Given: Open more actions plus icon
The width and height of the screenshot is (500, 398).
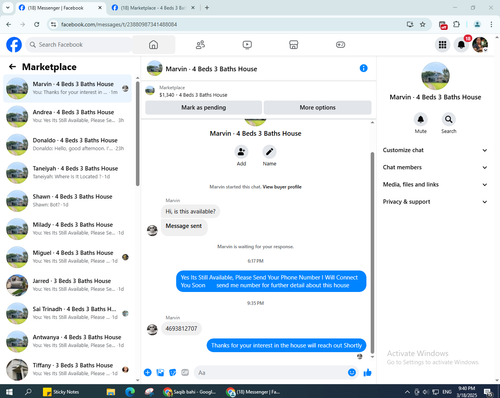Looking at the screenshot, I should coord(148,372).
